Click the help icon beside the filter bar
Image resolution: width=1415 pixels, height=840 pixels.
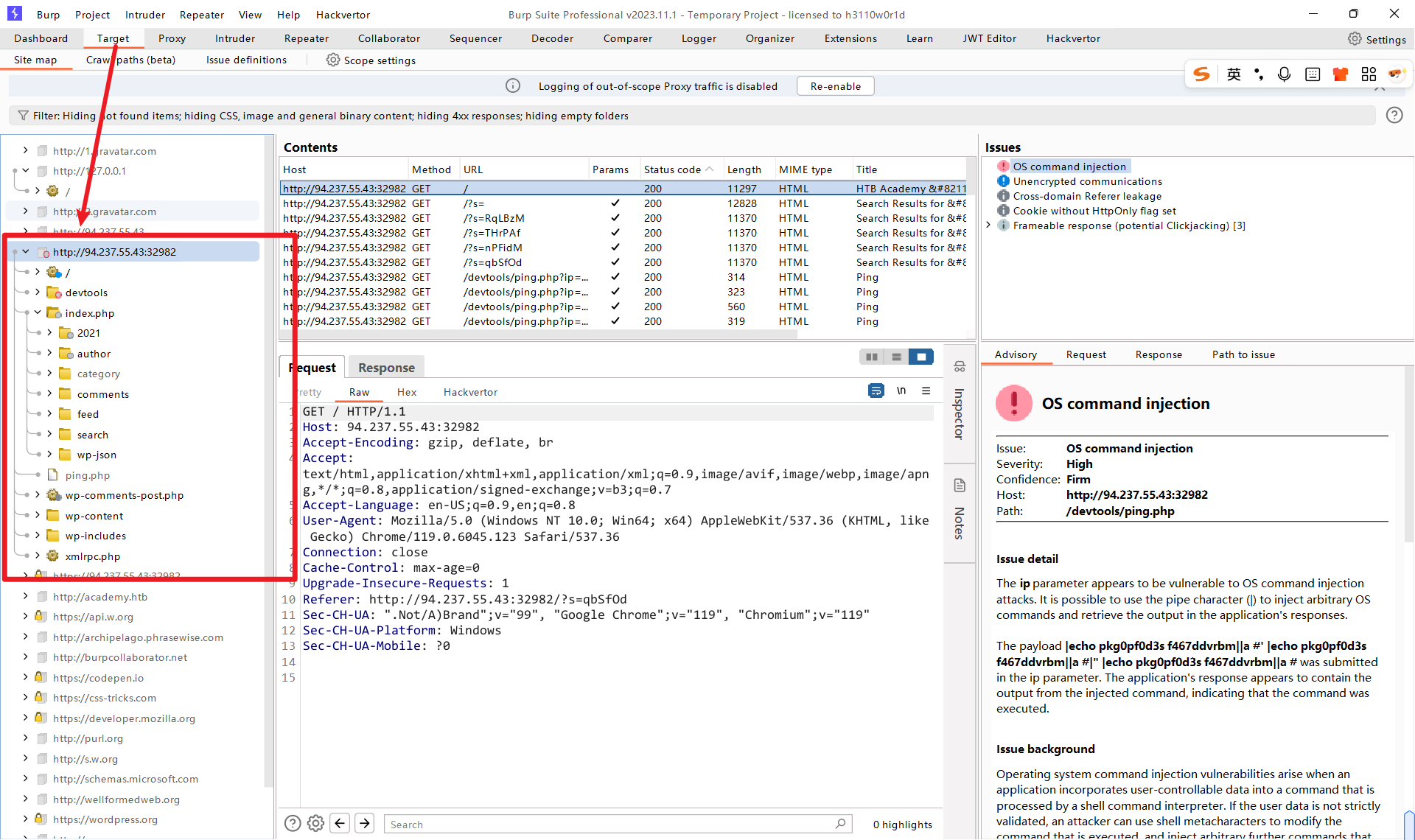pyautogui.click(x=1394, y=115)
